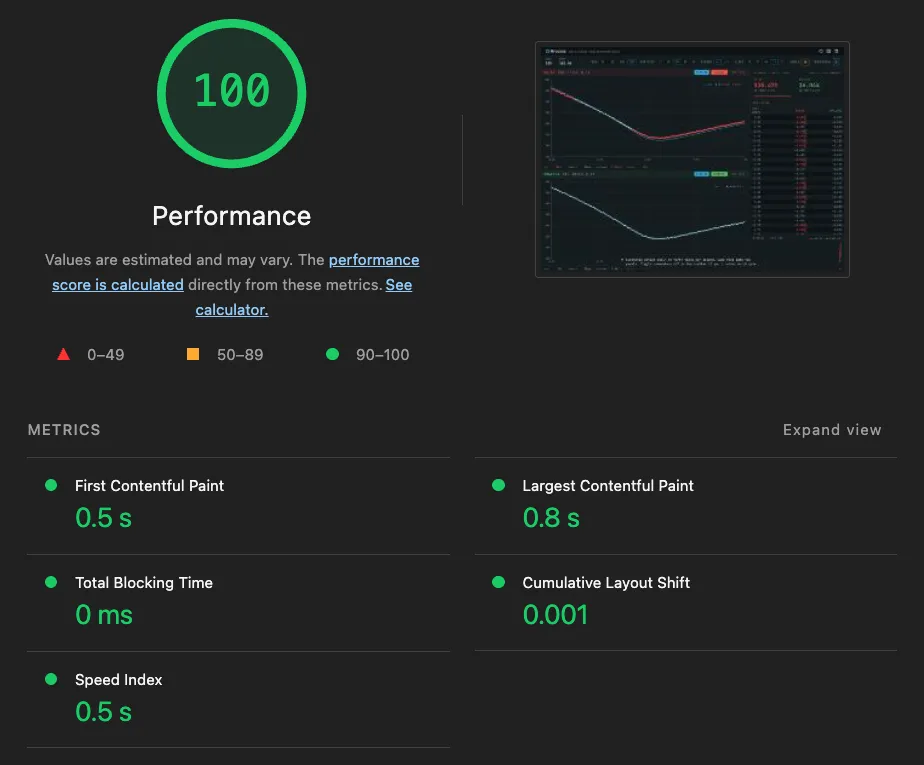The height and width of the screenshot is (765, 924).
Task: Click the green dot beside Speed Index
Action: click(x=51, y=679)
